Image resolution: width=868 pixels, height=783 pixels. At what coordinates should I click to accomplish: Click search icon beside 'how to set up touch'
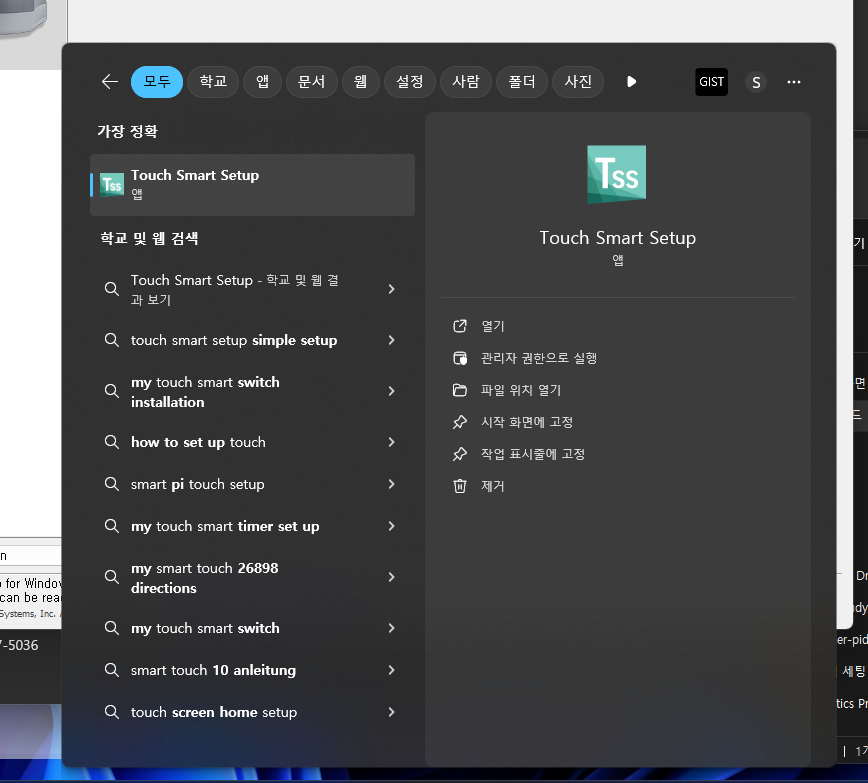click(x=112, y=442)
